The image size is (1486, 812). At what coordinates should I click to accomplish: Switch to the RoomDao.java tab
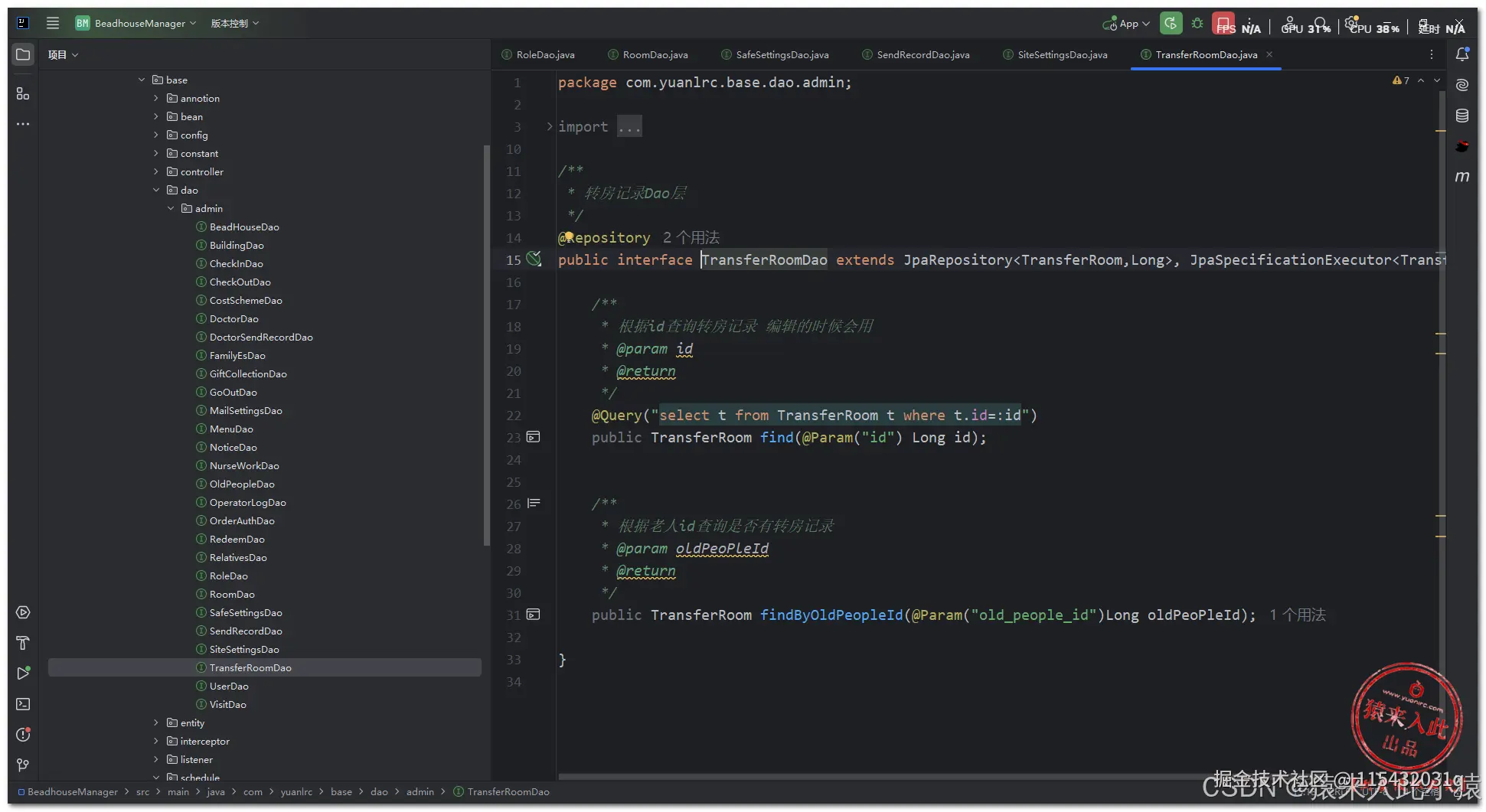pos(648,54)
